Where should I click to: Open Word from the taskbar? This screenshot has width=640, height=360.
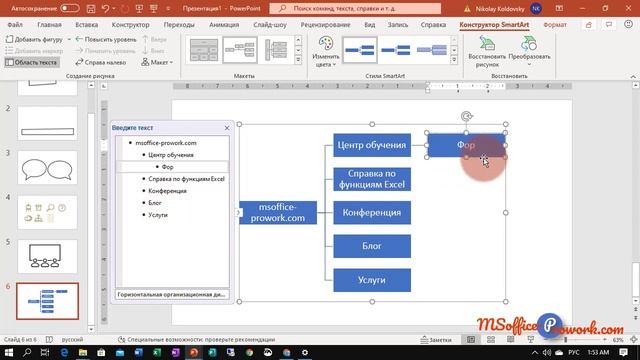point(138,352)
